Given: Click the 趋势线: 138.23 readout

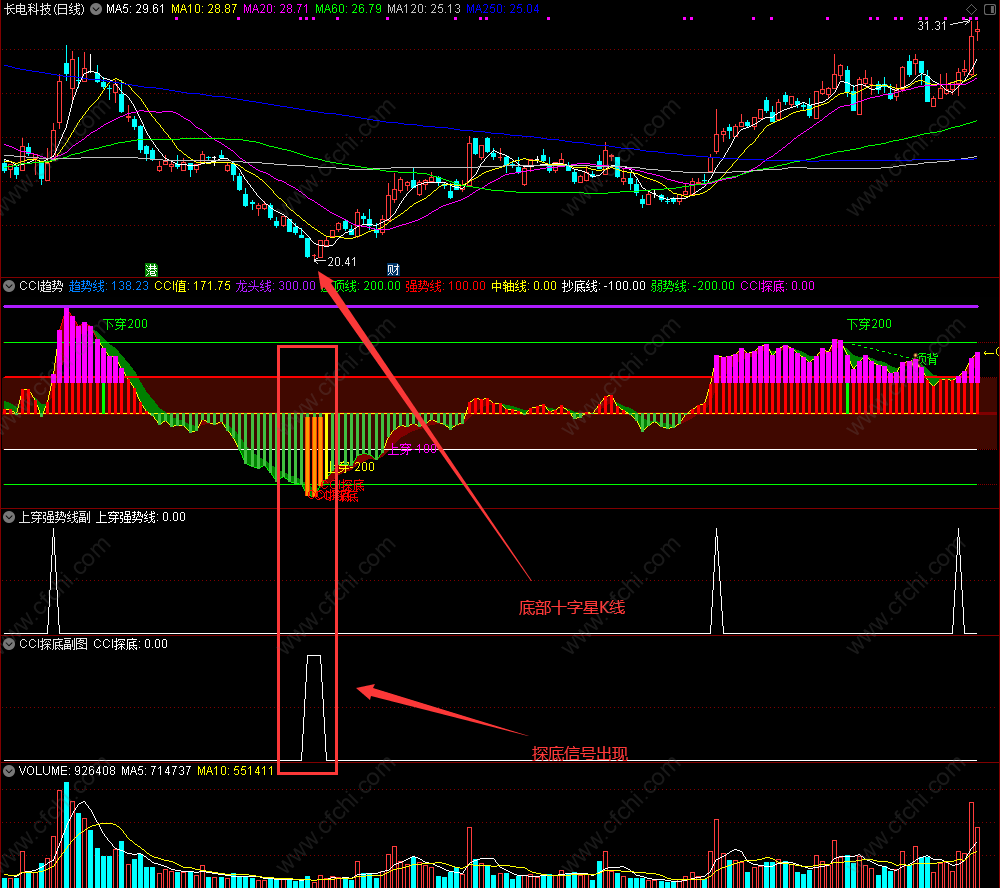Looking at the screenshot, I should click(x=108, y=286).
